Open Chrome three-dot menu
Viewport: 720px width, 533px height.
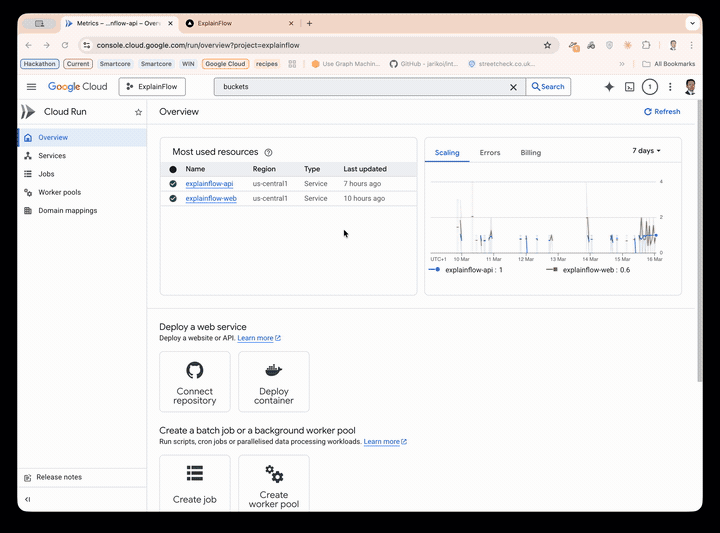pos(692,45)
